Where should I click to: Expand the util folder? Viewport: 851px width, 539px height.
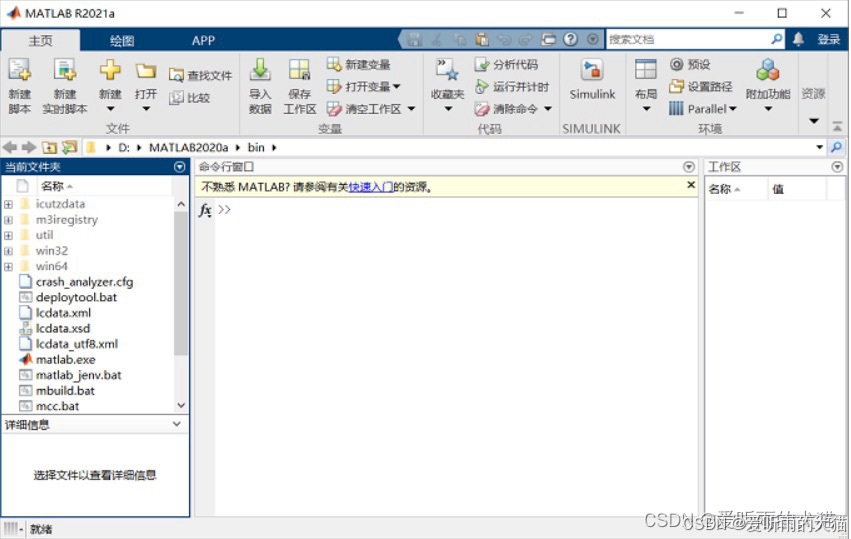(x=8, y=236)
